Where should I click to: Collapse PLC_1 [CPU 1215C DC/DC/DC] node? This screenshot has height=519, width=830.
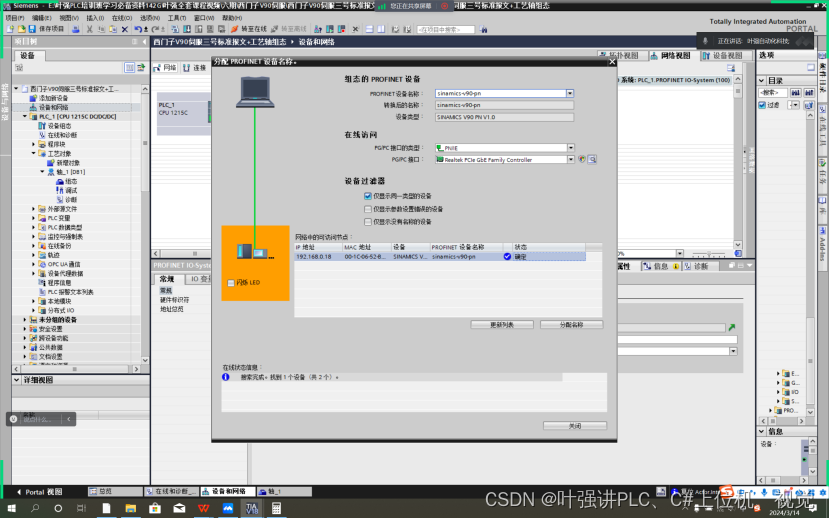pos(24,117)
